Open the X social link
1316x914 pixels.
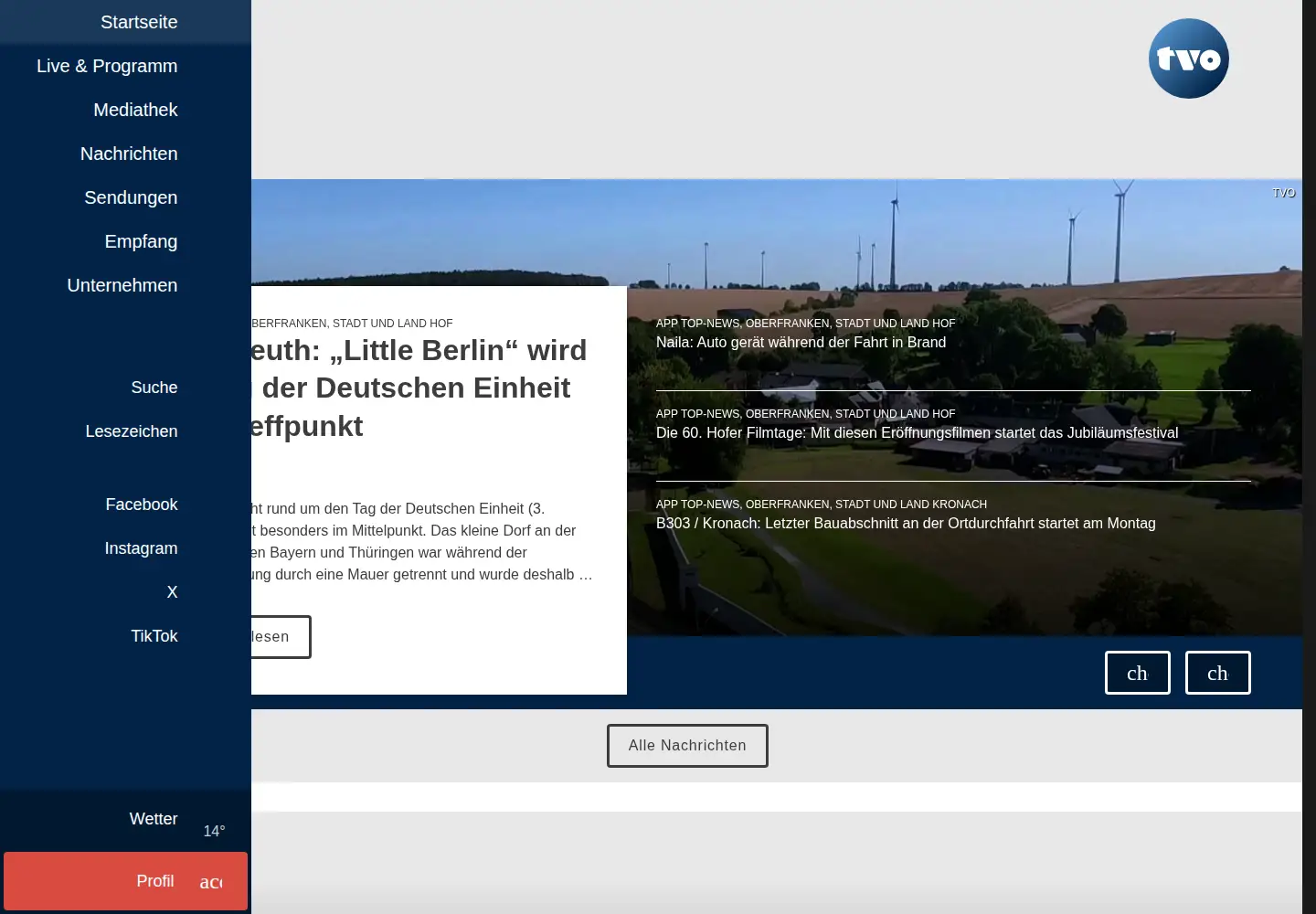point(125,592)
